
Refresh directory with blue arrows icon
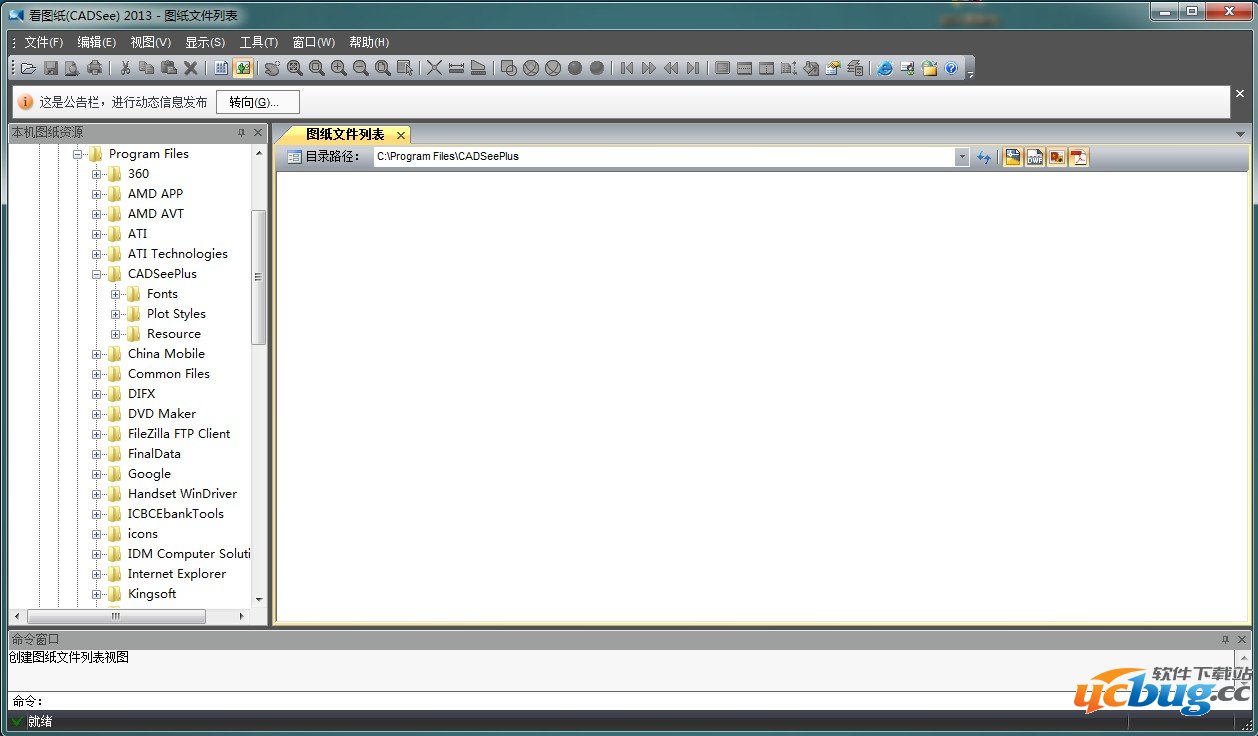984,157
